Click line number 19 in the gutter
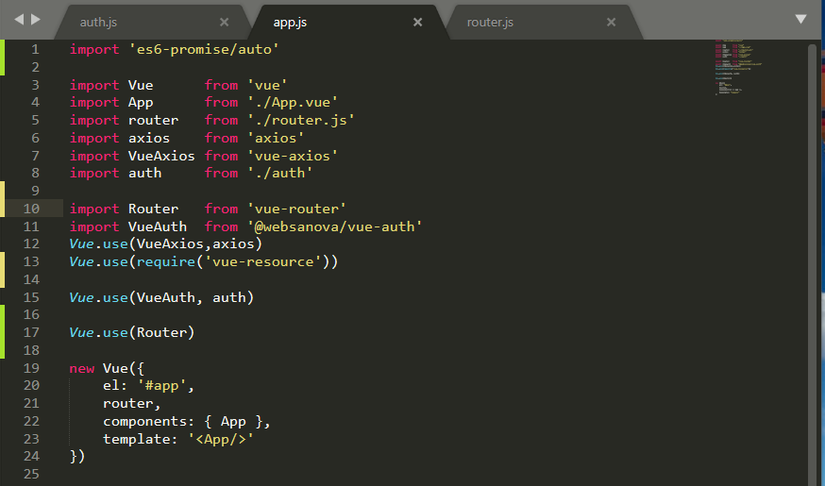Viewport: 825px width, 486px height. click(x=32, y=368)
